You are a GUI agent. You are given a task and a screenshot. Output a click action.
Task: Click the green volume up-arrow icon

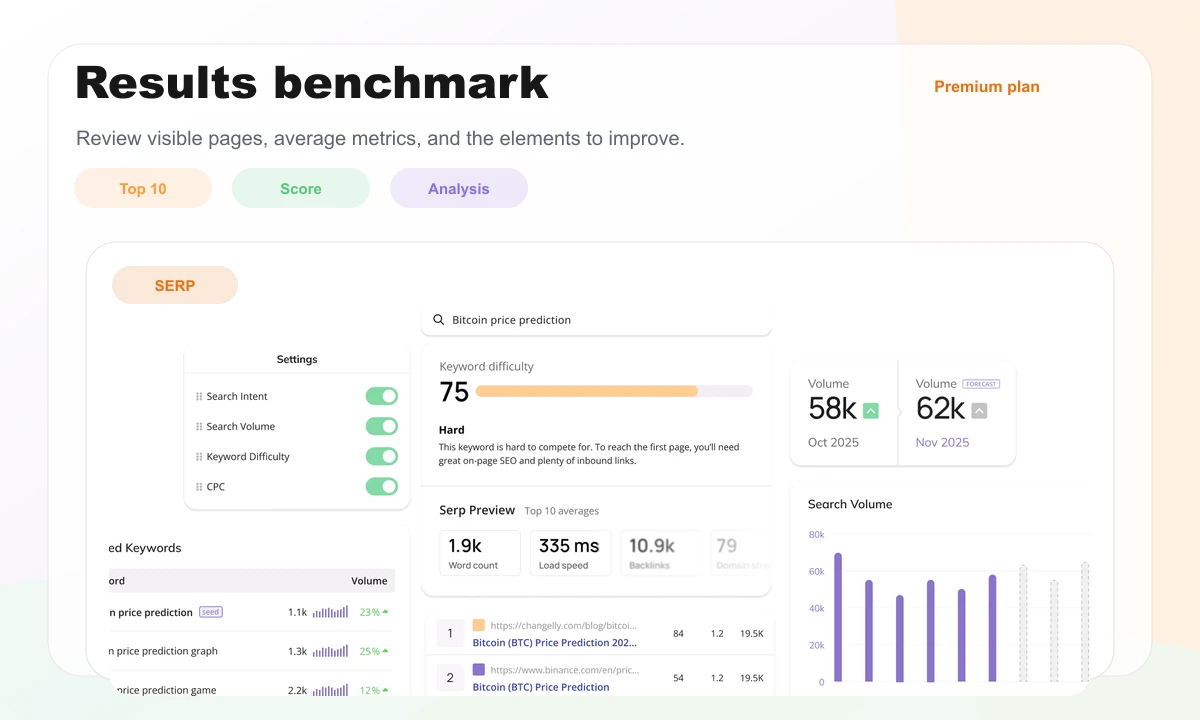click(871, 410)
